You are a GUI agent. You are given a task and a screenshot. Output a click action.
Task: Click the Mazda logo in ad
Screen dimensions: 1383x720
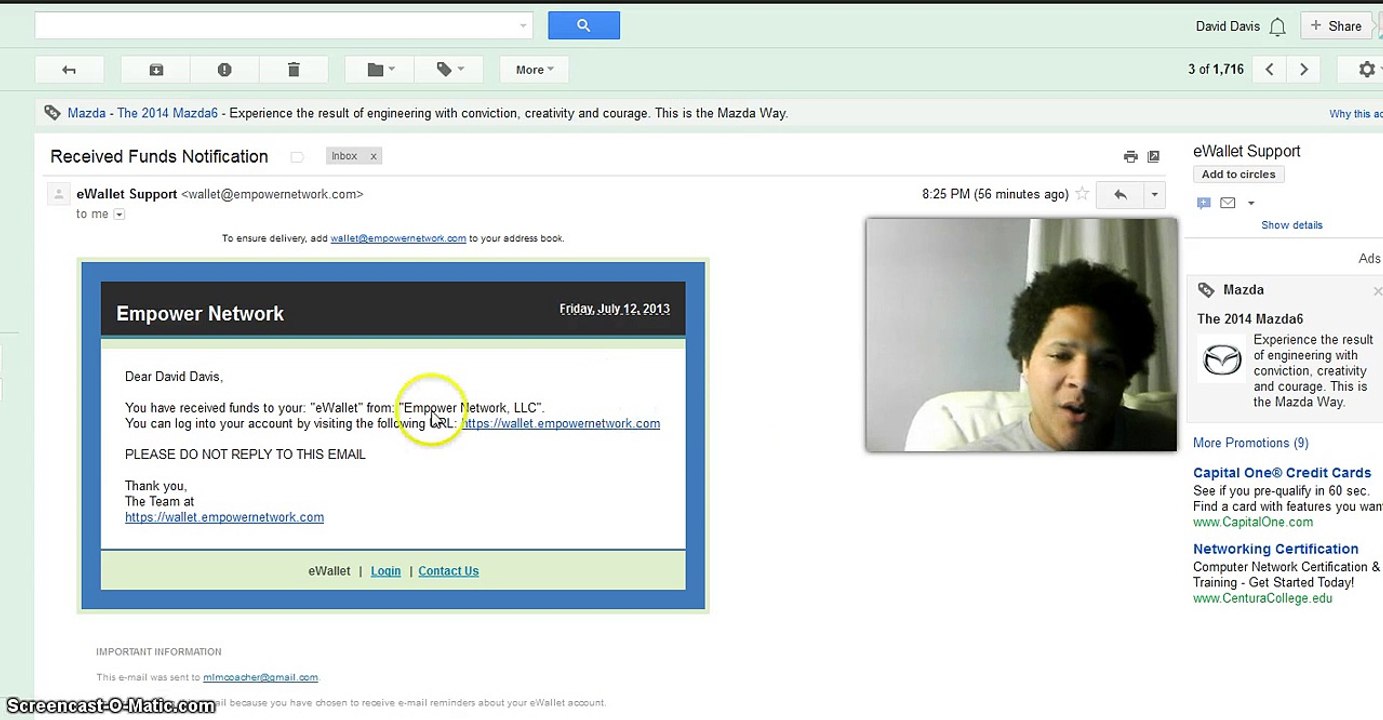pyautogui.click(x=1221, y=359)
